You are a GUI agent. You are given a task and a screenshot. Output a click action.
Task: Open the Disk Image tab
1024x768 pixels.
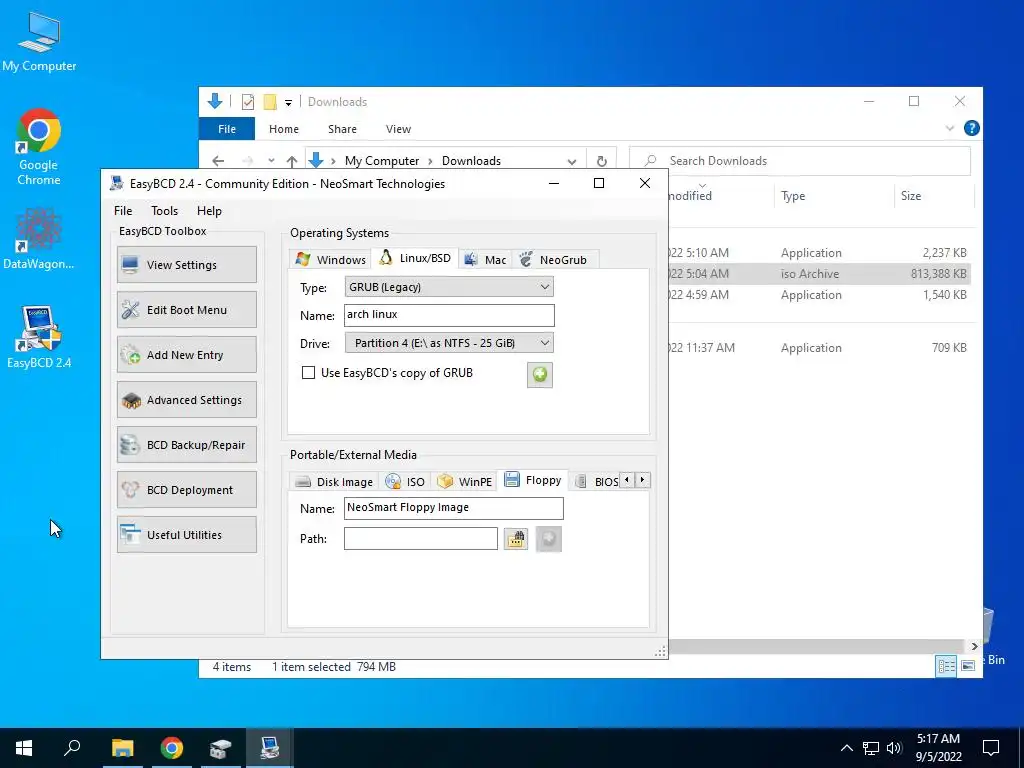click(334, 481)
